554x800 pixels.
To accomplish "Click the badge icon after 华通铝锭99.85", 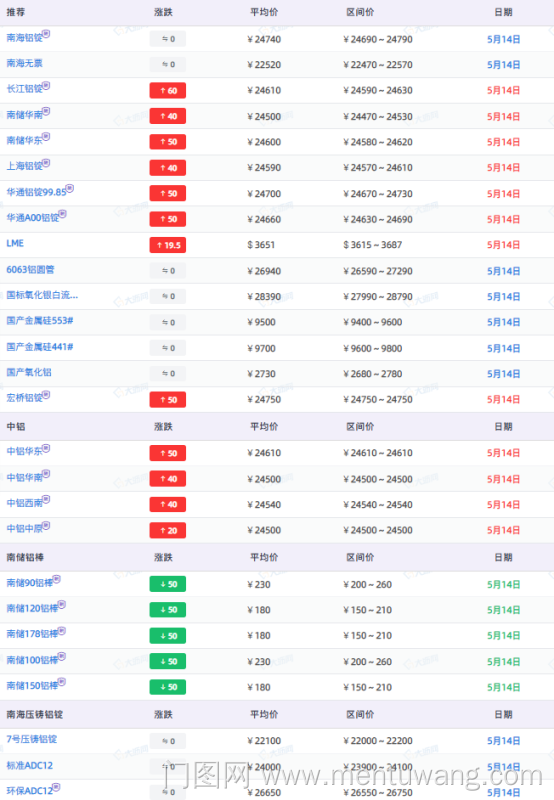I will pyautogui.click(x=70, y=188).
